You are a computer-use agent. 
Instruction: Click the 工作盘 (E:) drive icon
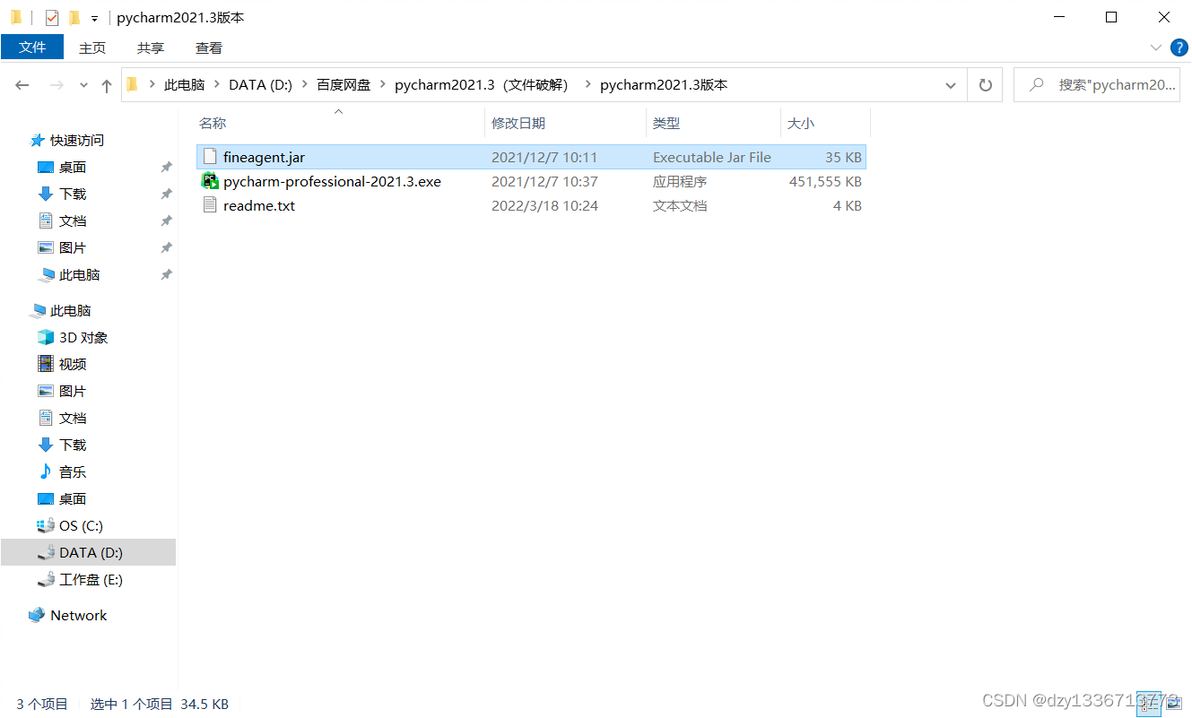click(46, 580)
